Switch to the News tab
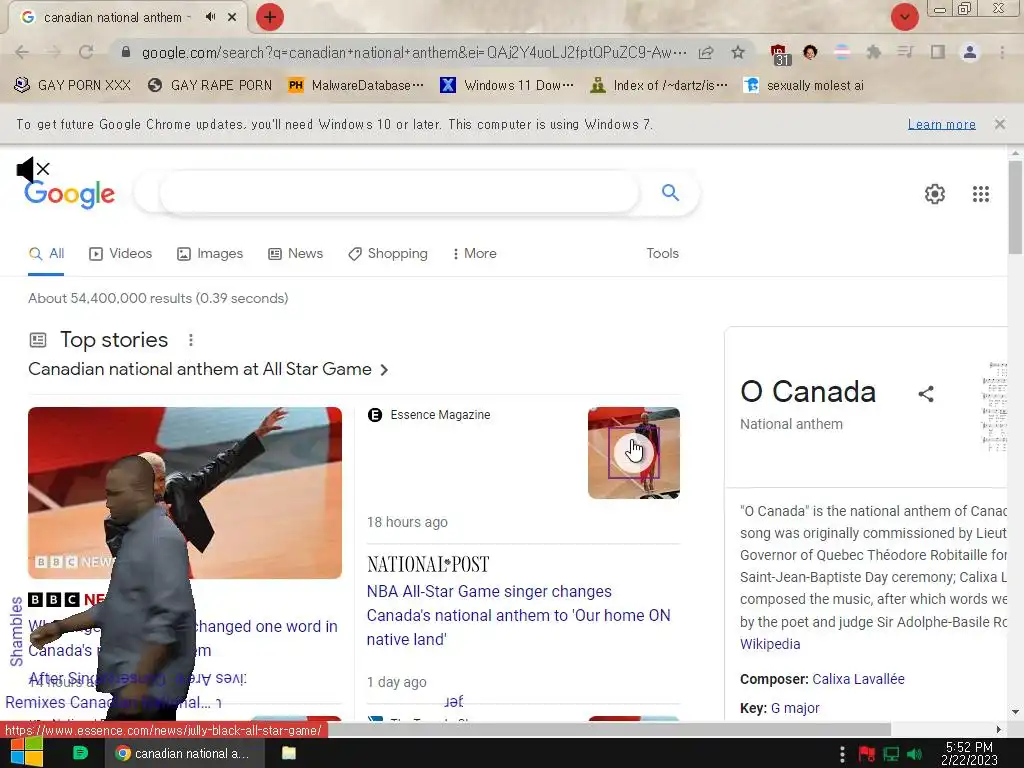Image resolution: width=1024 pixels, height=768 pixels. [x=296, y=253]
